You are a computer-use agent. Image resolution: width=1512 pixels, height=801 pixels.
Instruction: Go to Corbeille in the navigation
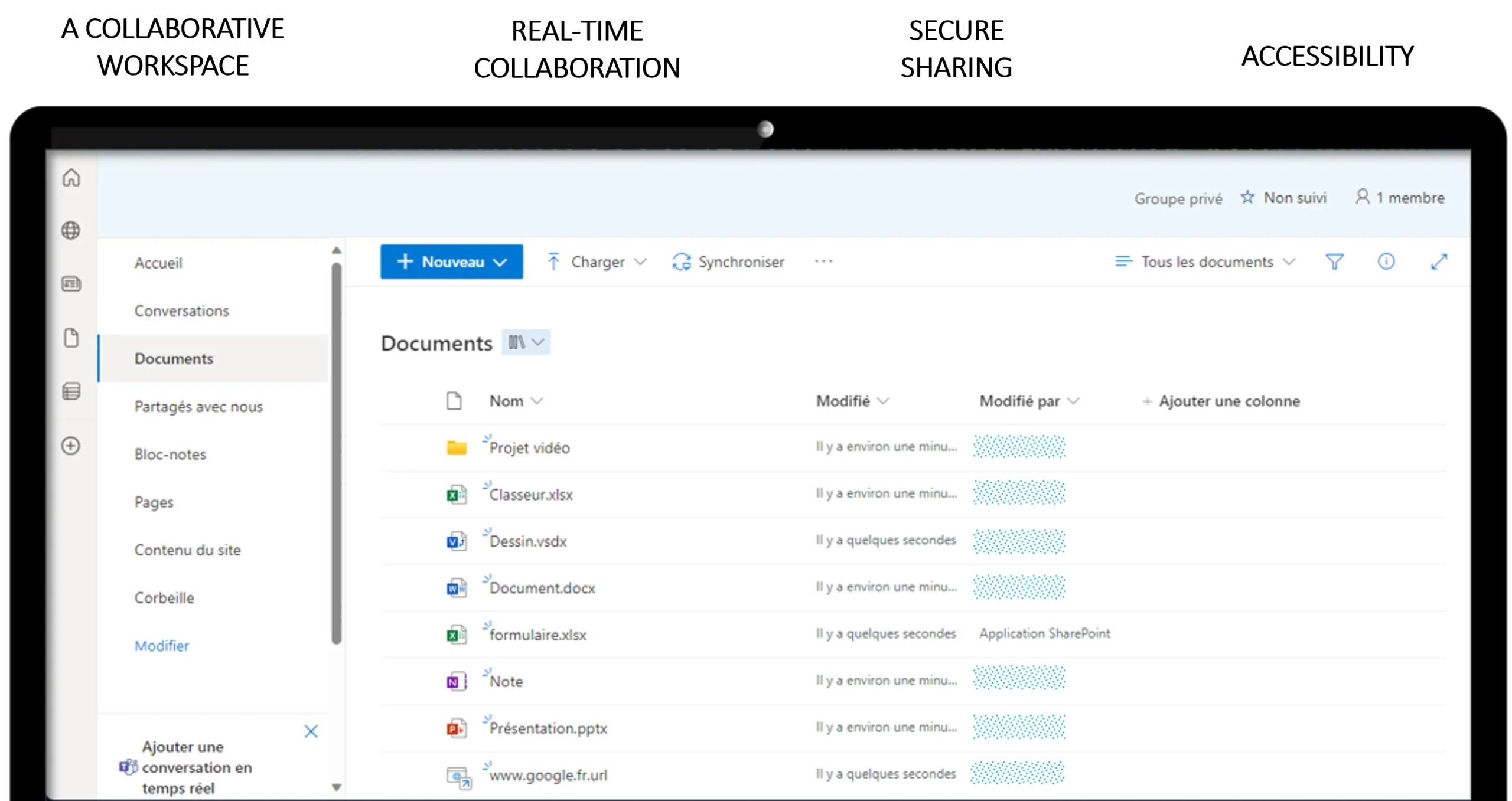[164, 598]
